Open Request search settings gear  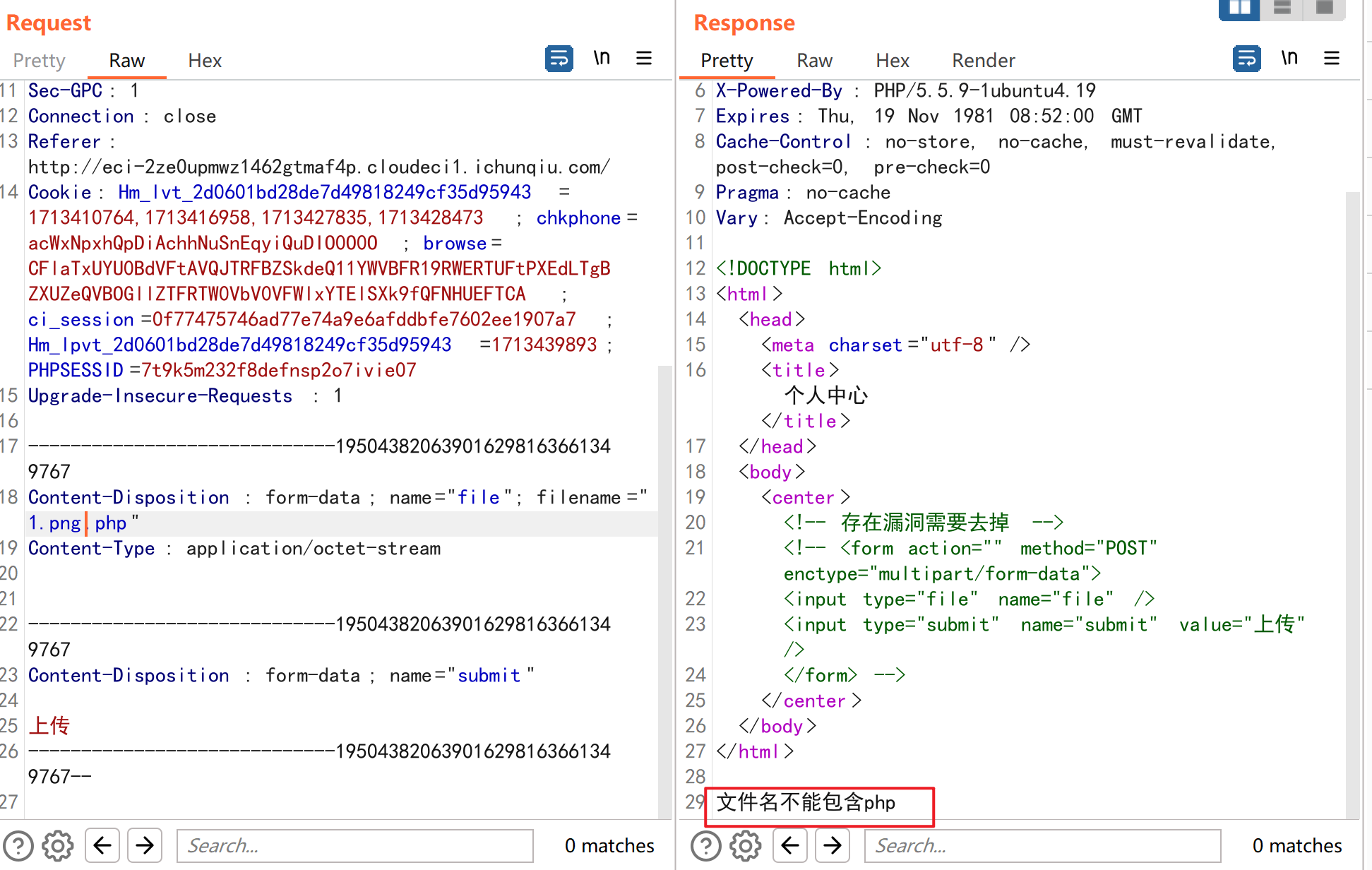(x=58, y=845)
